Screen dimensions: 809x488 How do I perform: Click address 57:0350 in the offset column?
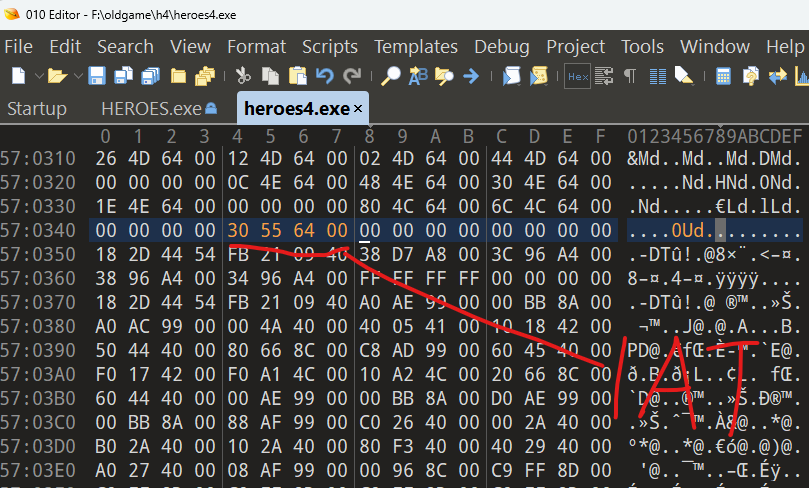[x=38, y=255]
